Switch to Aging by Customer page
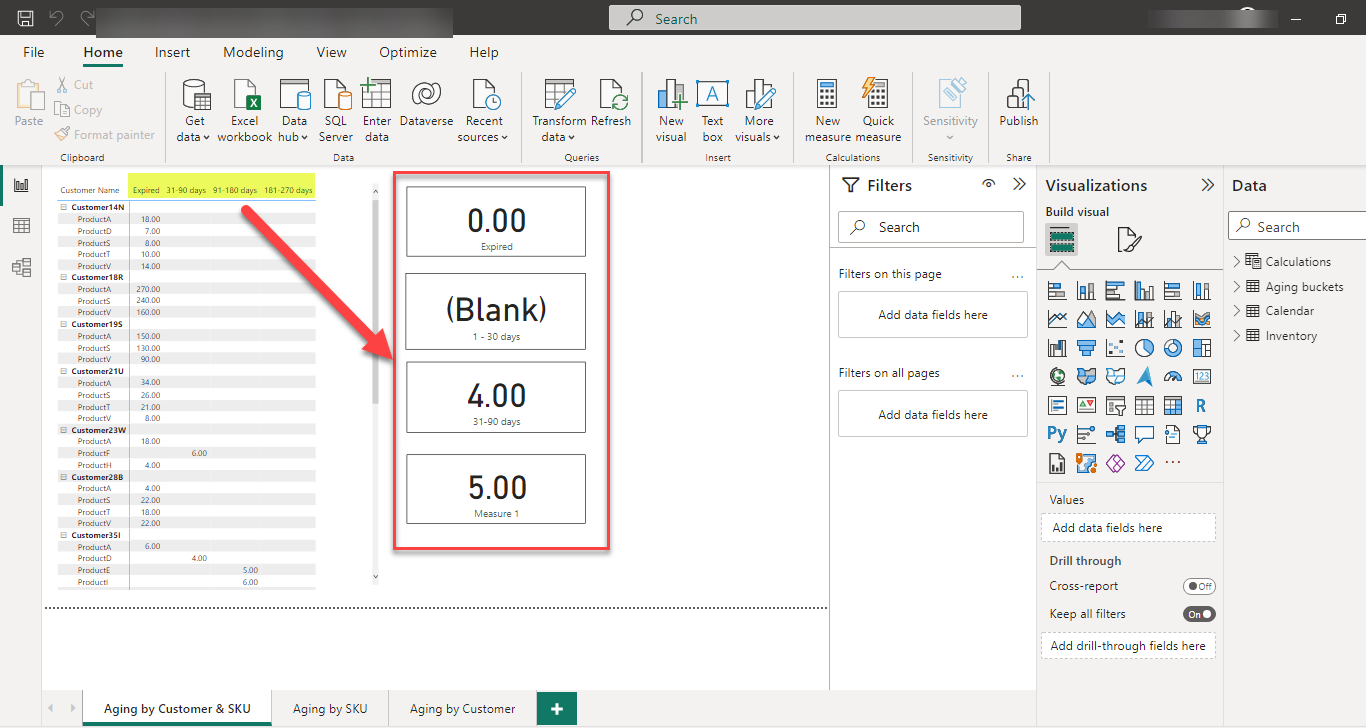The width and height of the screenshot is (1366, 728). pos(463,709)
